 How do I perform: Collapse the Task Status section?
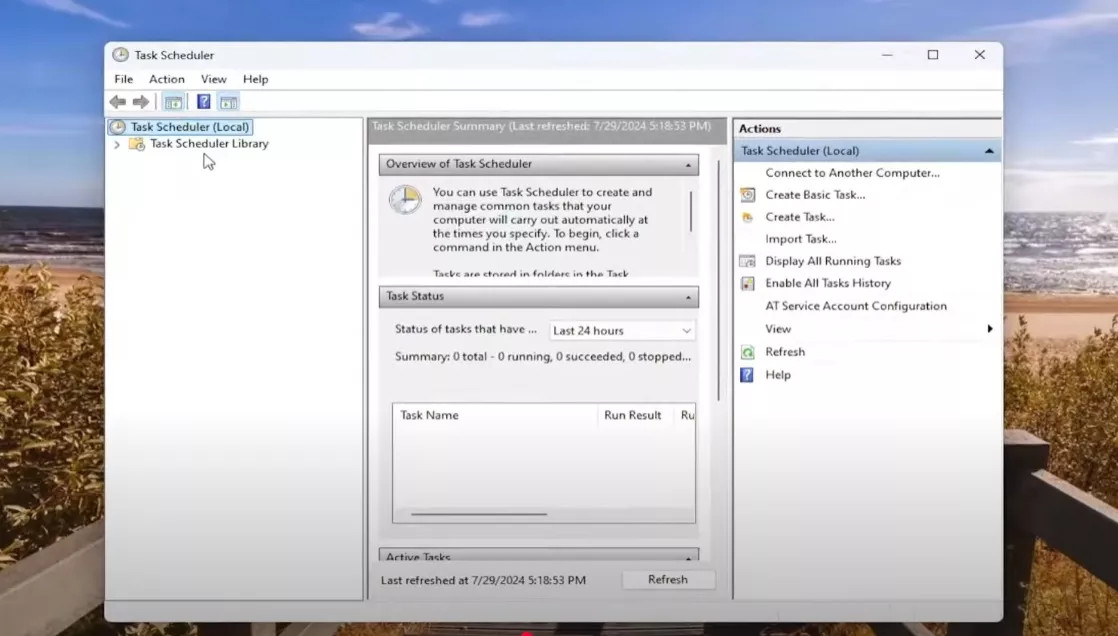(688, 297)
